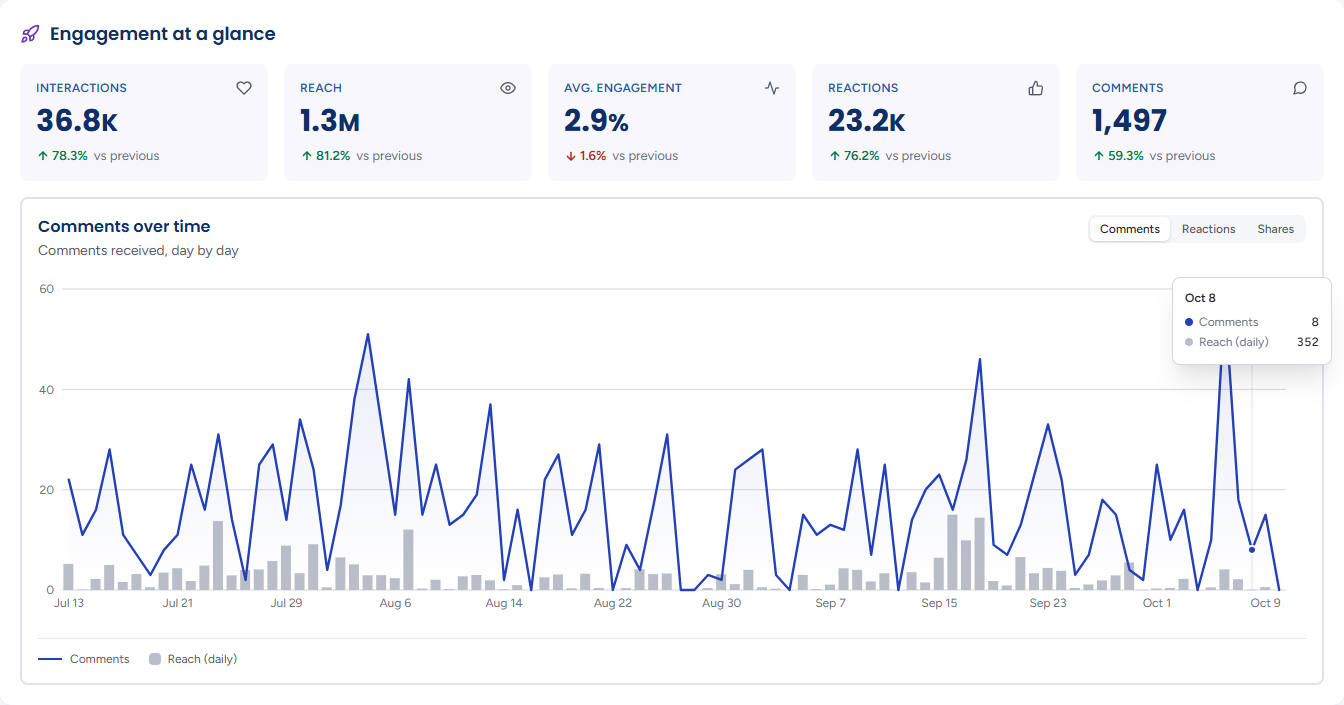Click the Engagement at a glance title
Screen dimensions: 1344x705
pyautogui.click(x=163, y=34)
